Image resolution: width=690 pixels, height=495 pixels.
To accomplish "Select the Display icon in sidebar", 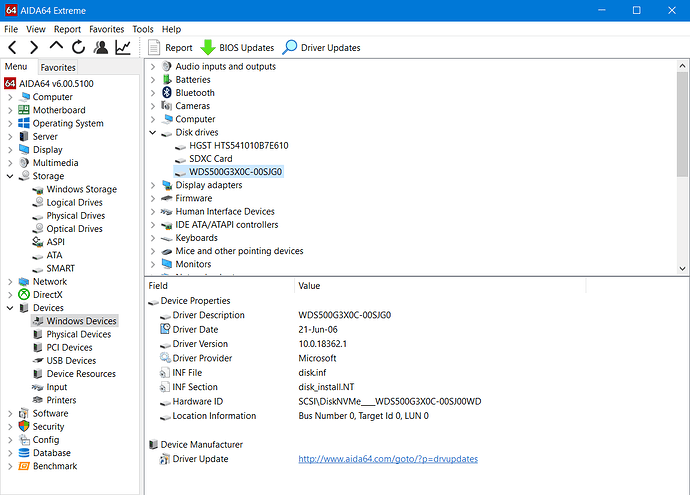I will (x=24, y=150).
